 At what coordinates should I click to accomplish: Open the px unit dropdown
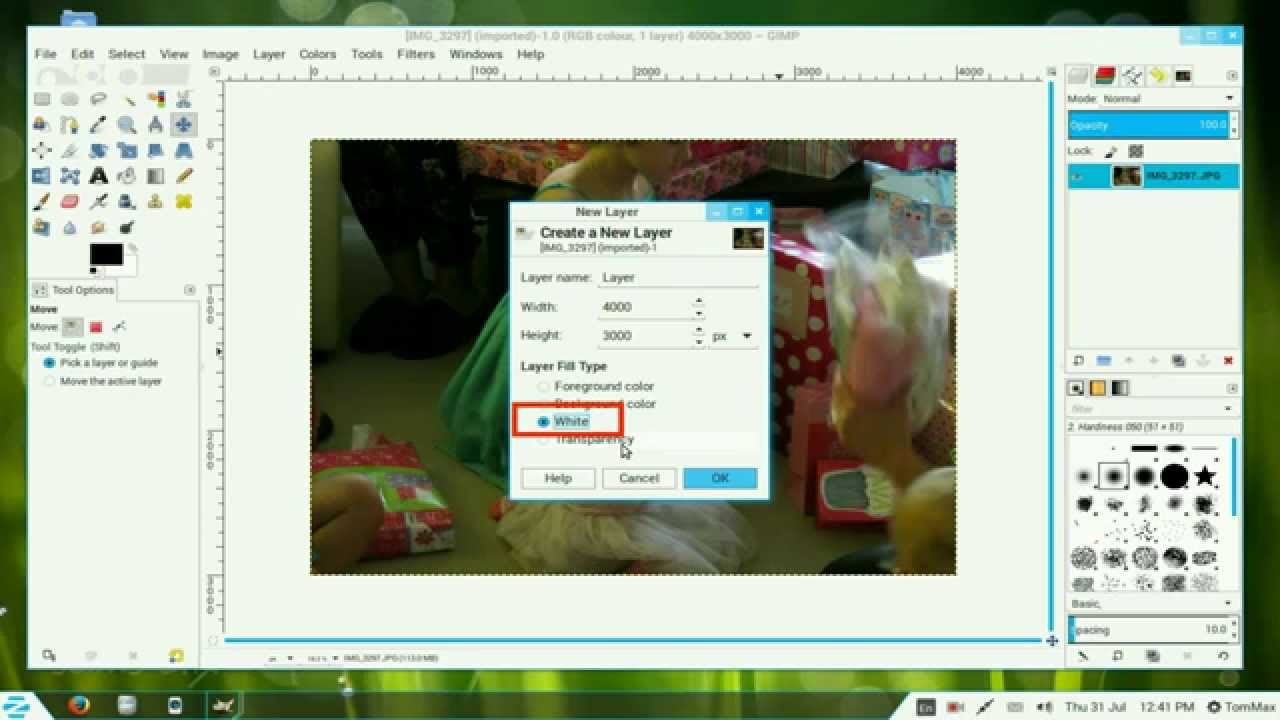pos(732,337)
